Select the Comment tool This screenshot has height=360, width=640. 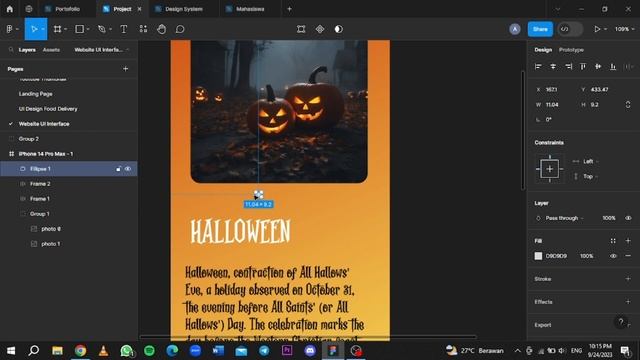tap(180, 29)
